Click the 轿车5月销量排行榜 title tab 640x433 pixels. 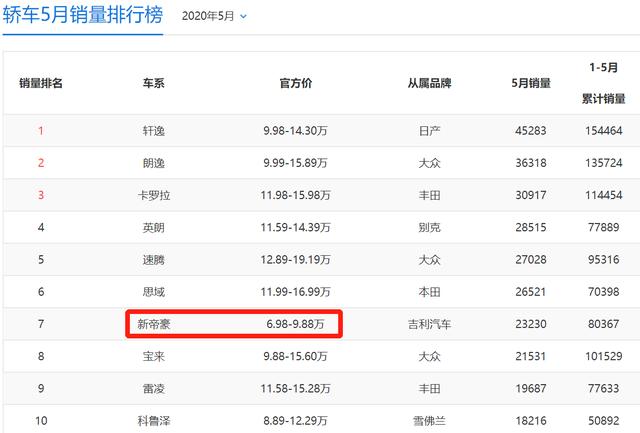pos(81,16)
